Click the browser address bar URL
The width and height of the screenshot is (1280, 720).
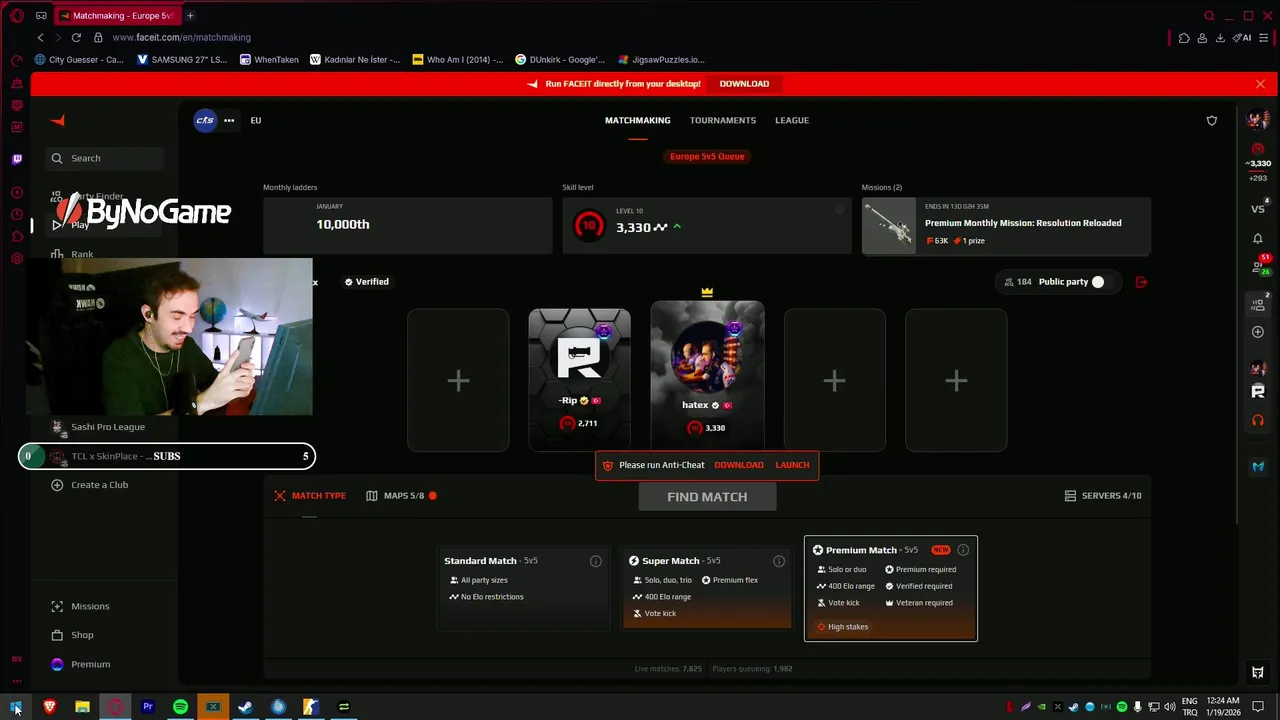click(x=182, y=37)
